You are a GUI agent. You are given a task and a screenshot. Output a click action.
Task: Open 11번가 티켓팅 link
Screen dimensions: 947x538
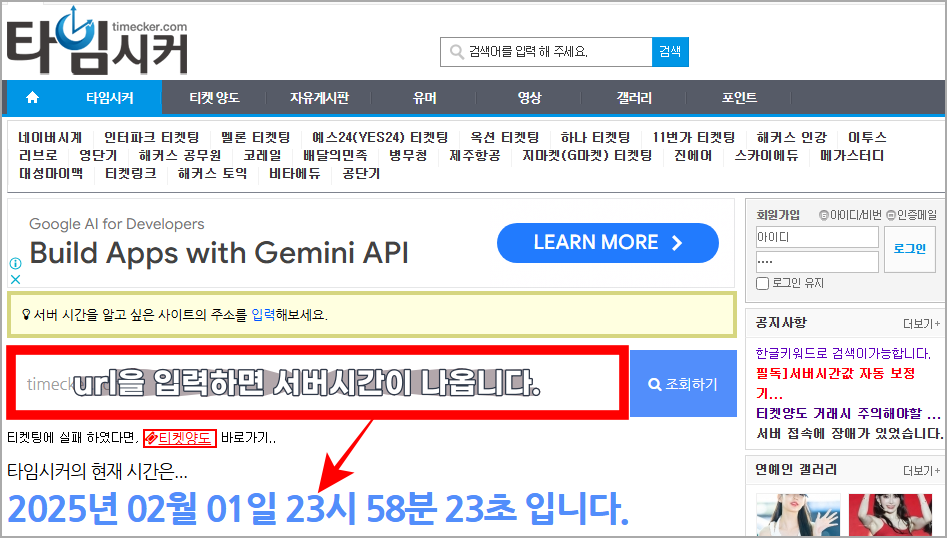pos(693,138)
